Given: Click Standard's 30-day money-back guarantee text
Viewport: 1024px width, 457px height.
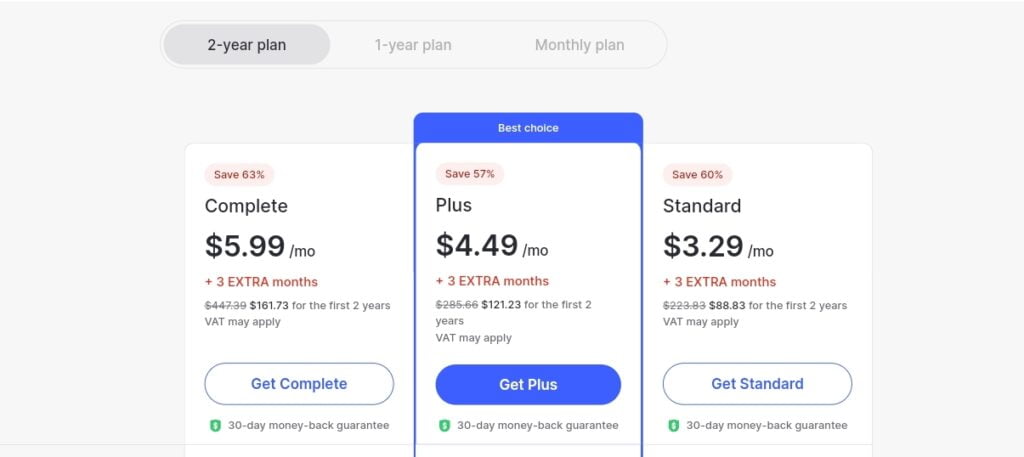Looking at the screenshot, I should tap(767, 426).
